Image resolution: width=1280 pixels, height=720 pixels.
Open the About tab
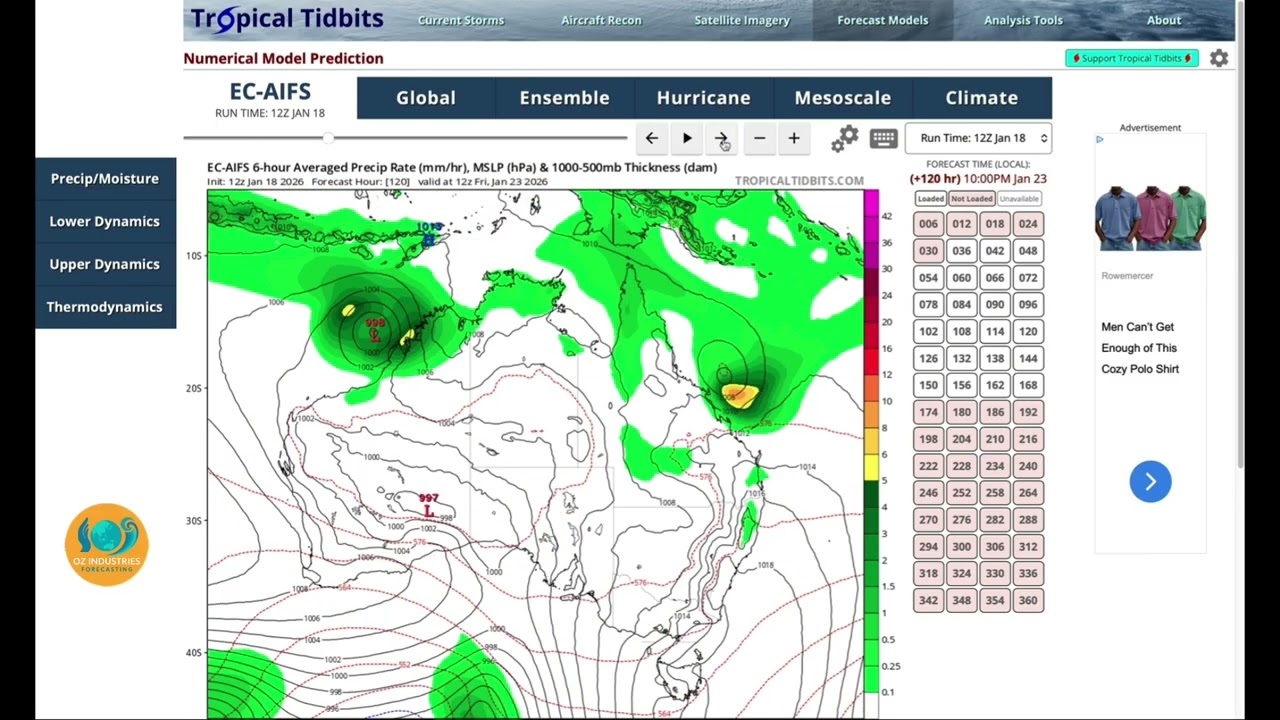pos(1164,20)
